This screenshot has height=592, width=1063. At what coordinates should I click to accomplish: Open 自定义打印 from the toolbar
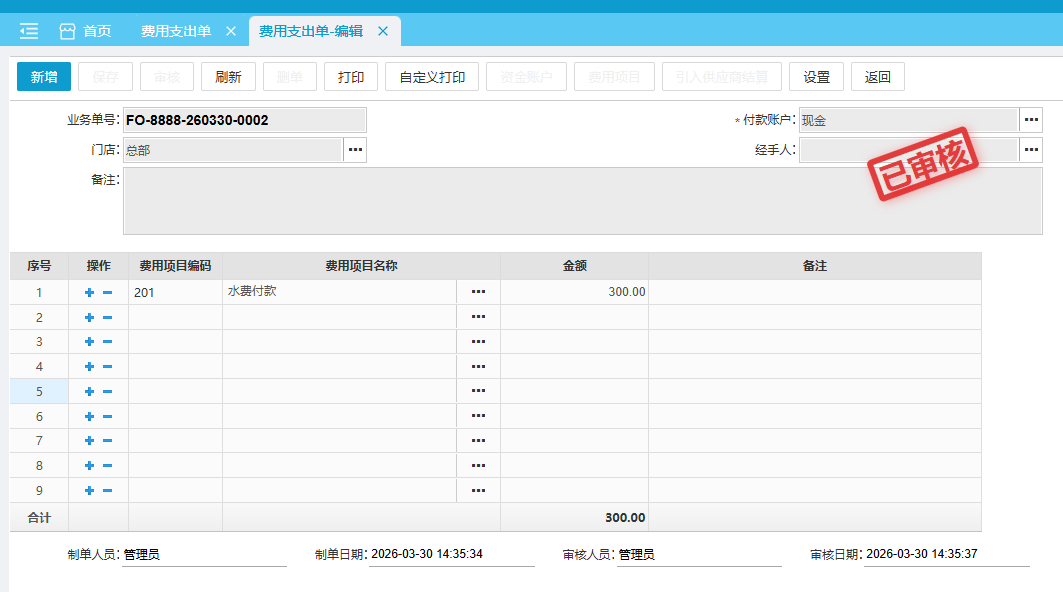[x=432, y=77]
